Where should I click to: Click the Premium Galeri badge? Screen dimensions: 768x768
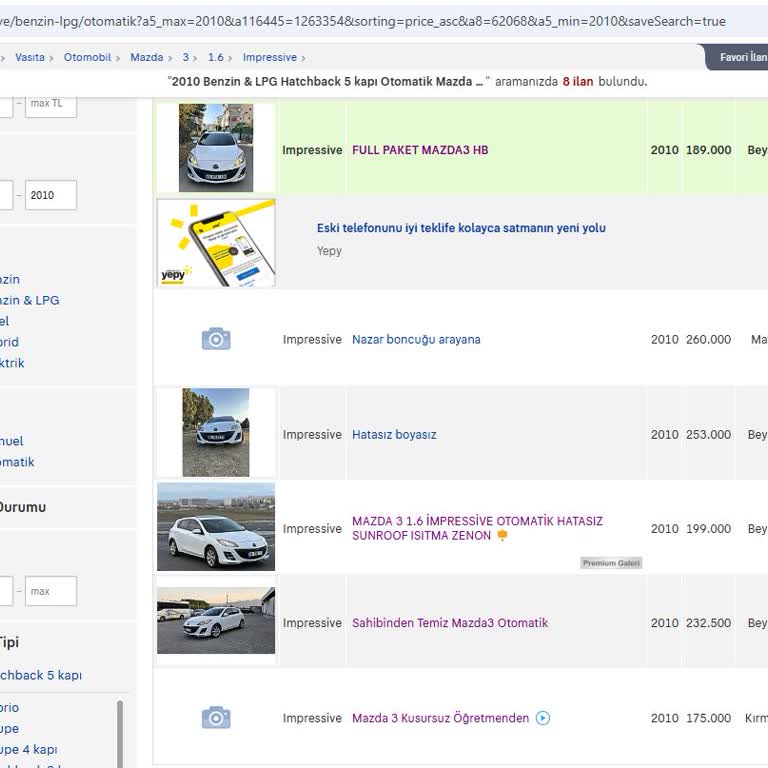[x=611, y=563]
